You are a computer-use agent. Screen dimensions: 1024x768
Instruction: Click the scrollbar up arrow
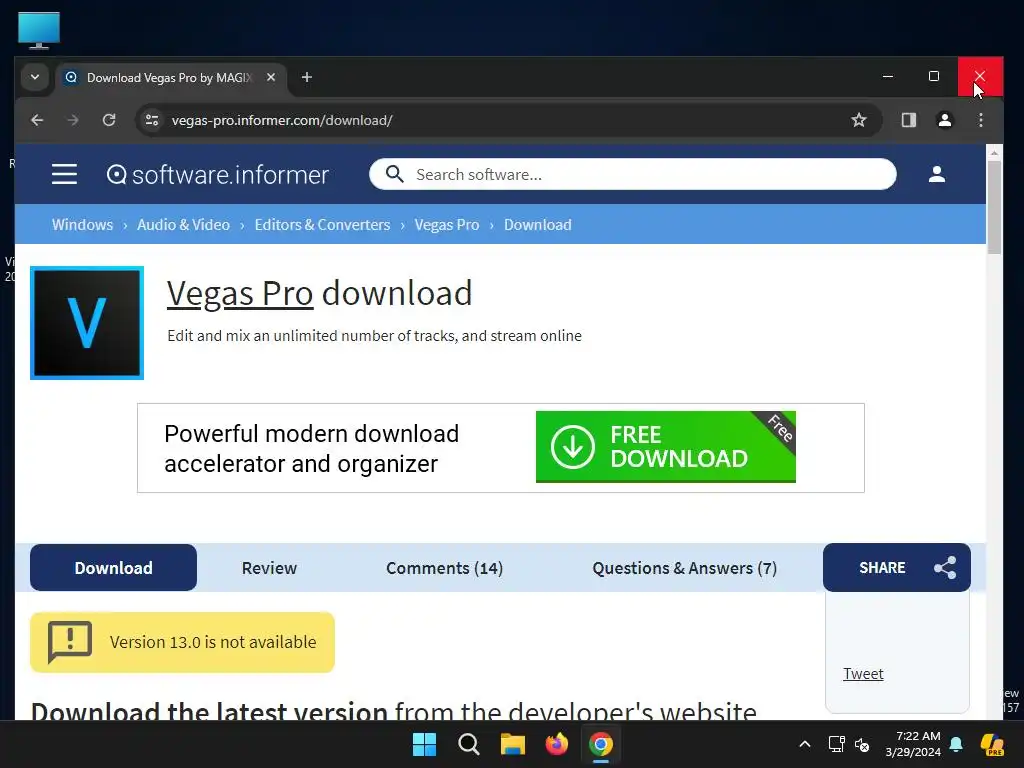pos(994,153)
